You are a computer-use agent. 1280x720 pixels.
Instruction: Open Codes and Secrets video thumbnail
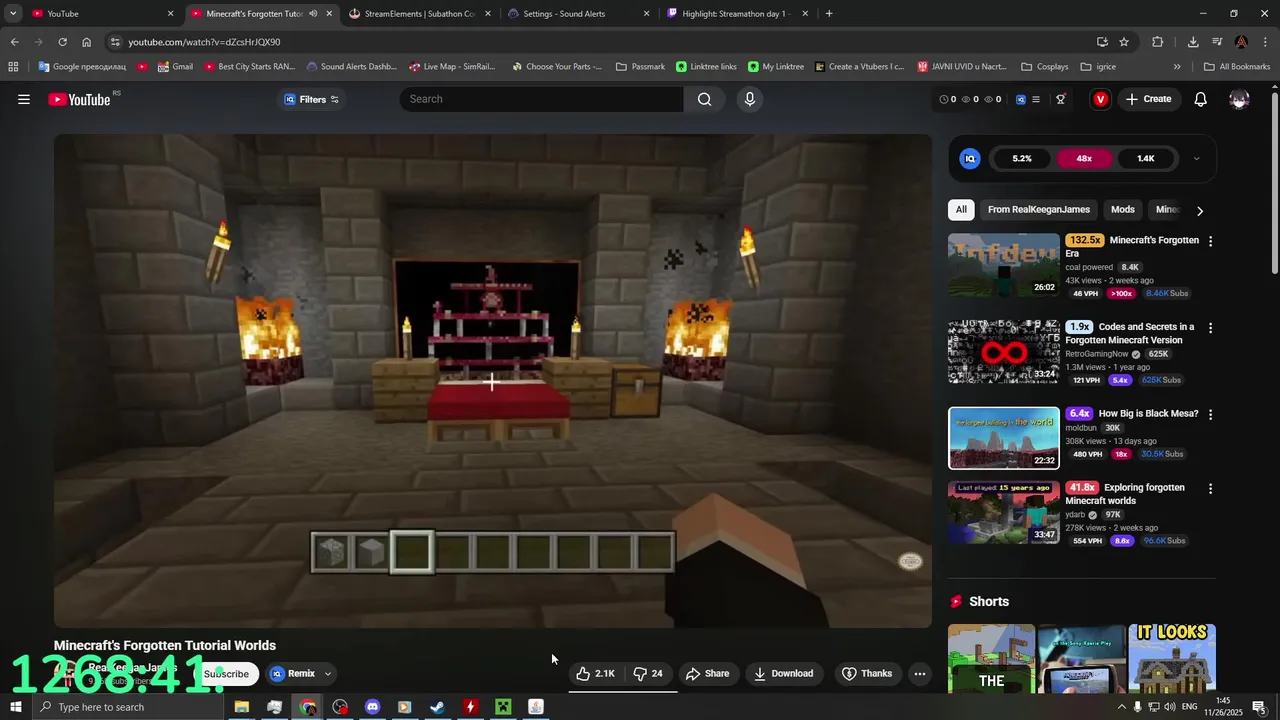1003,351
